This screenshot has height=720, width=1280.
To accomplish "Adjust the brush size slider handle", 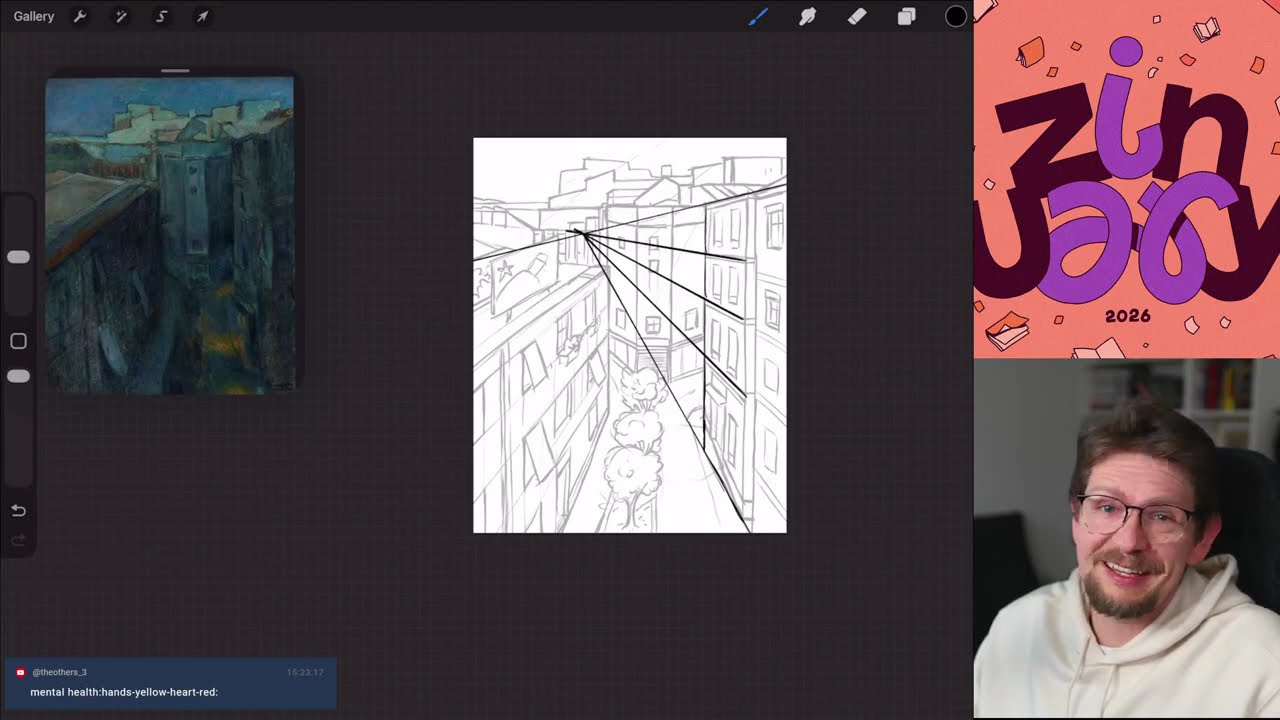I will pos(18,257).
